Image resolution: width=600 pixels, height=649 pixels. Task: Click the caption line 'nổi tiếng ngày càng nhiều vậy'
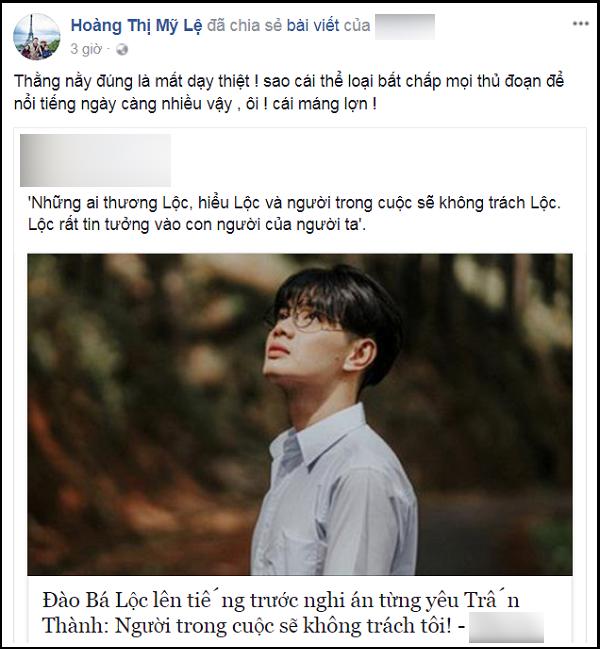click(x=195, y=104)
